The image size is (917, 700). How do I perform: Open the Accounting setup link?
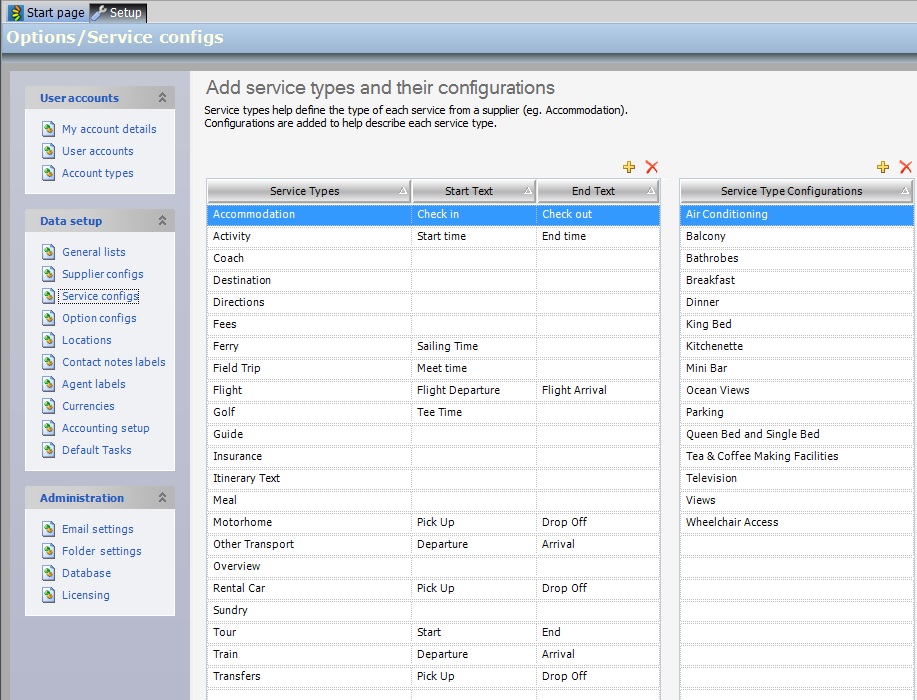click(x=106, y=428)
